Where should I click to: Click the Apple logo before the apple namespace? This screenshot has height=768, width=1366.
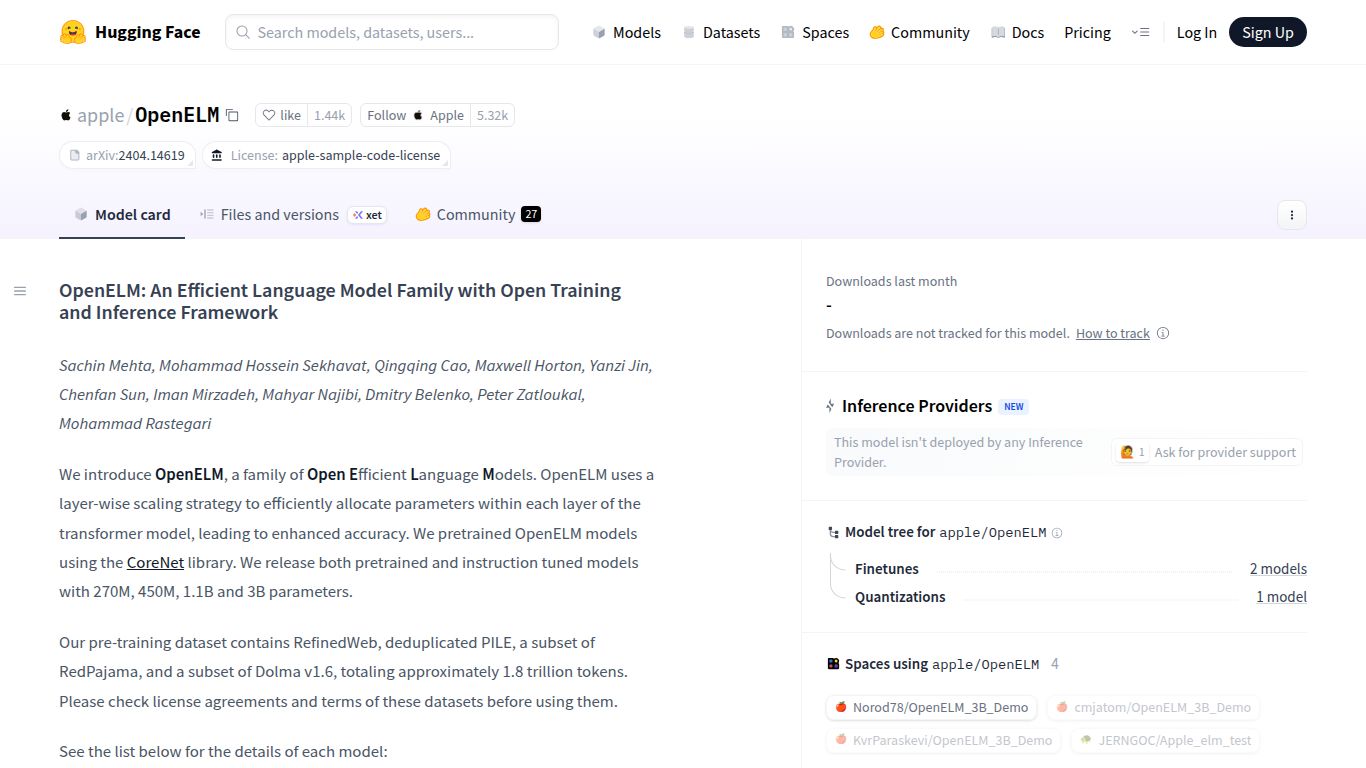click(x=66, y=115)
